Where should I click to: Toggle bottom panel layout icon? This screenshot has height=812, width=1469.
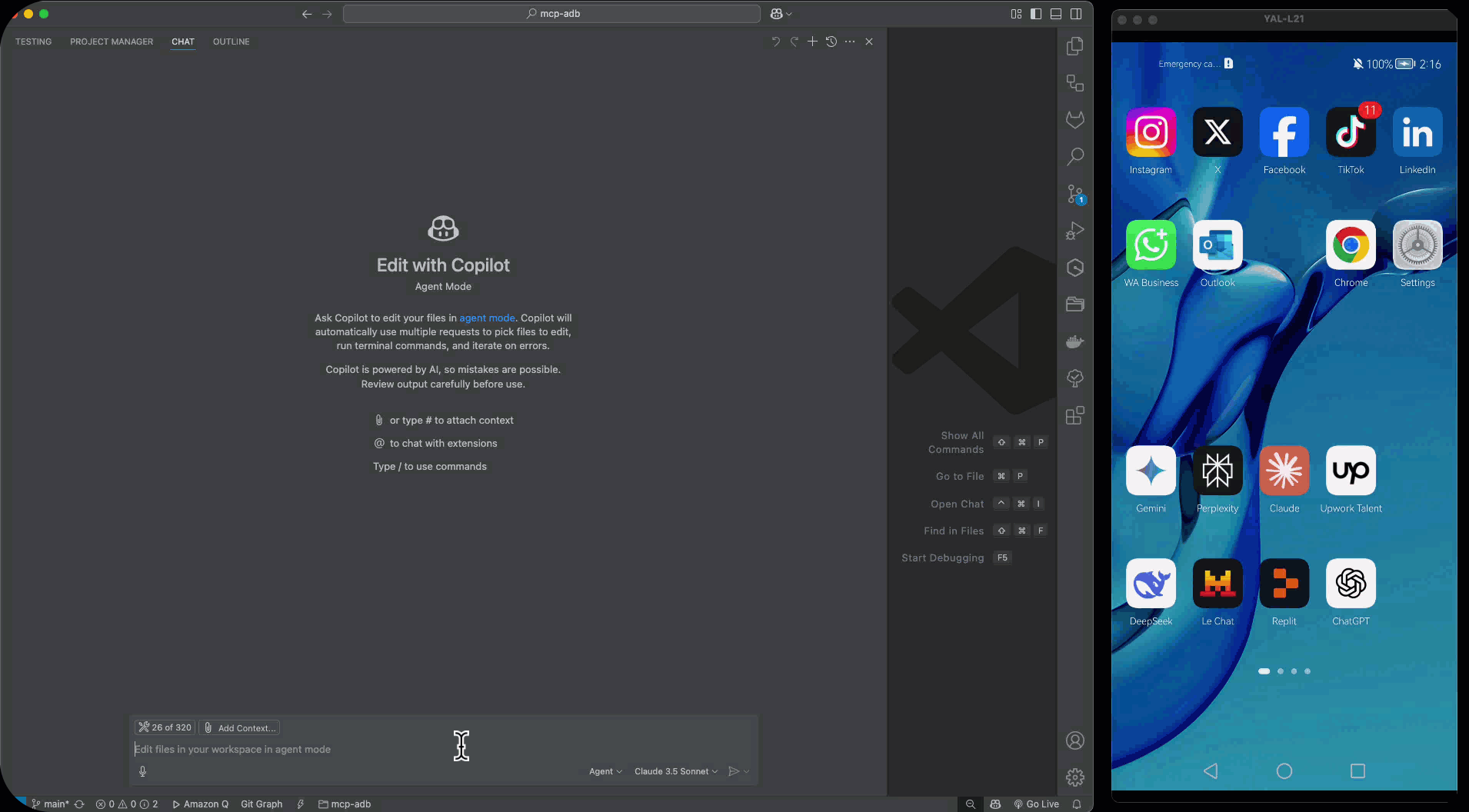(1056, 14)
